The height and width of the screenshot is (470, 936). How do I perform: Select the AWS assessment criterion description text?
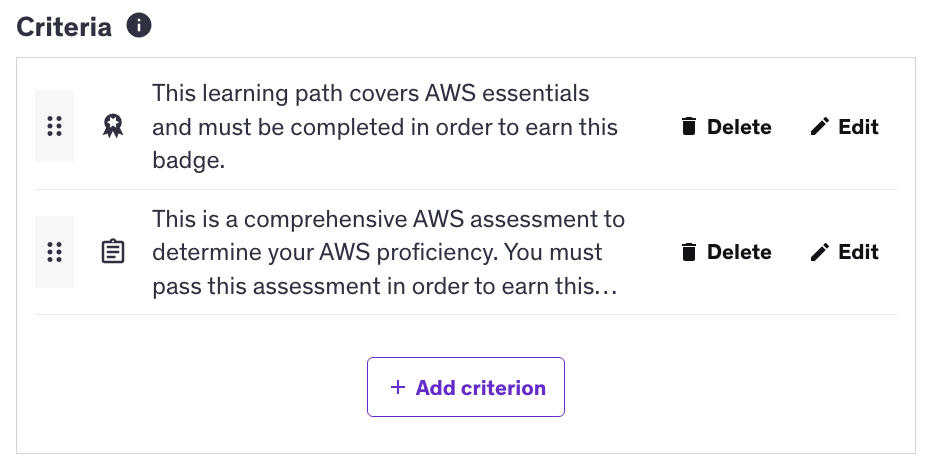click(388, 252)
